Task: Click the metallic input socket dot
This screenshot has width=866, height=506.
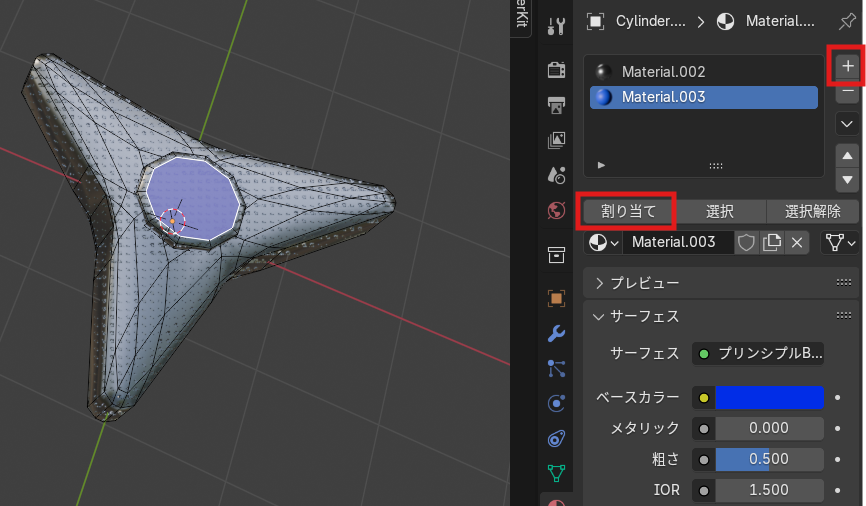Action: pos(704,429)
